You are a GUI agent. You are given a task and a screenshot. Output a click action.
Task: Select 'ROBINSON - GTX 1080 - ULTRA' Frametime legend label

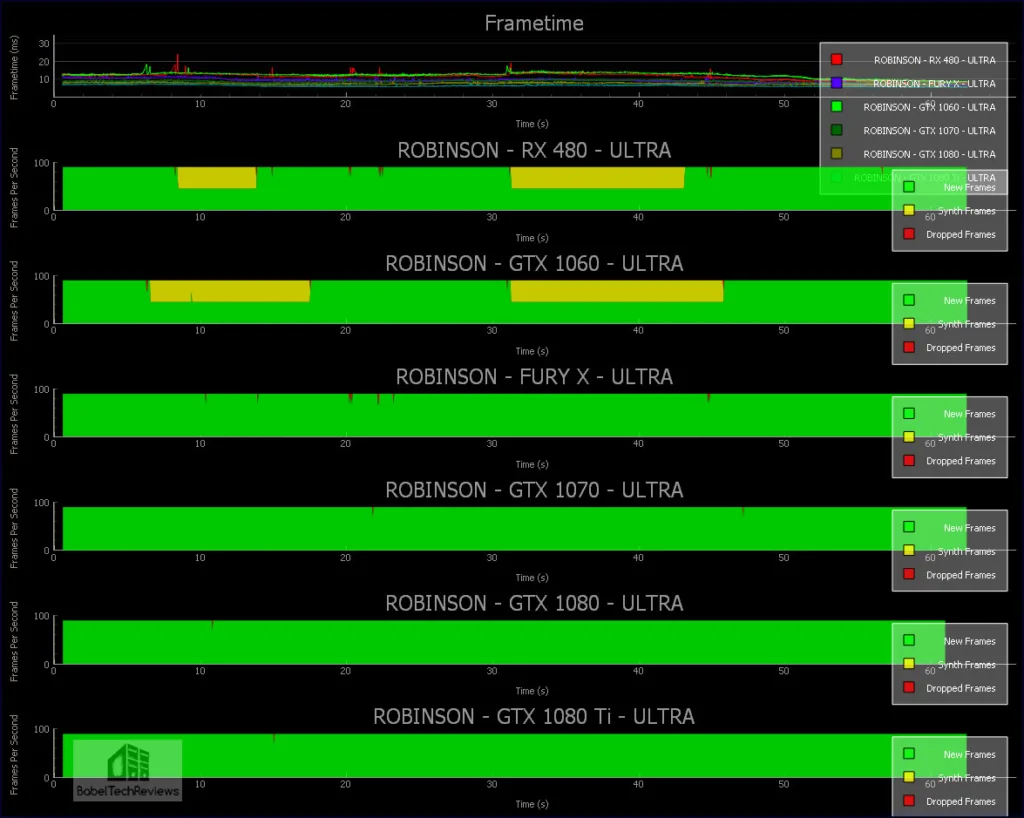click(x=929, y=154)
